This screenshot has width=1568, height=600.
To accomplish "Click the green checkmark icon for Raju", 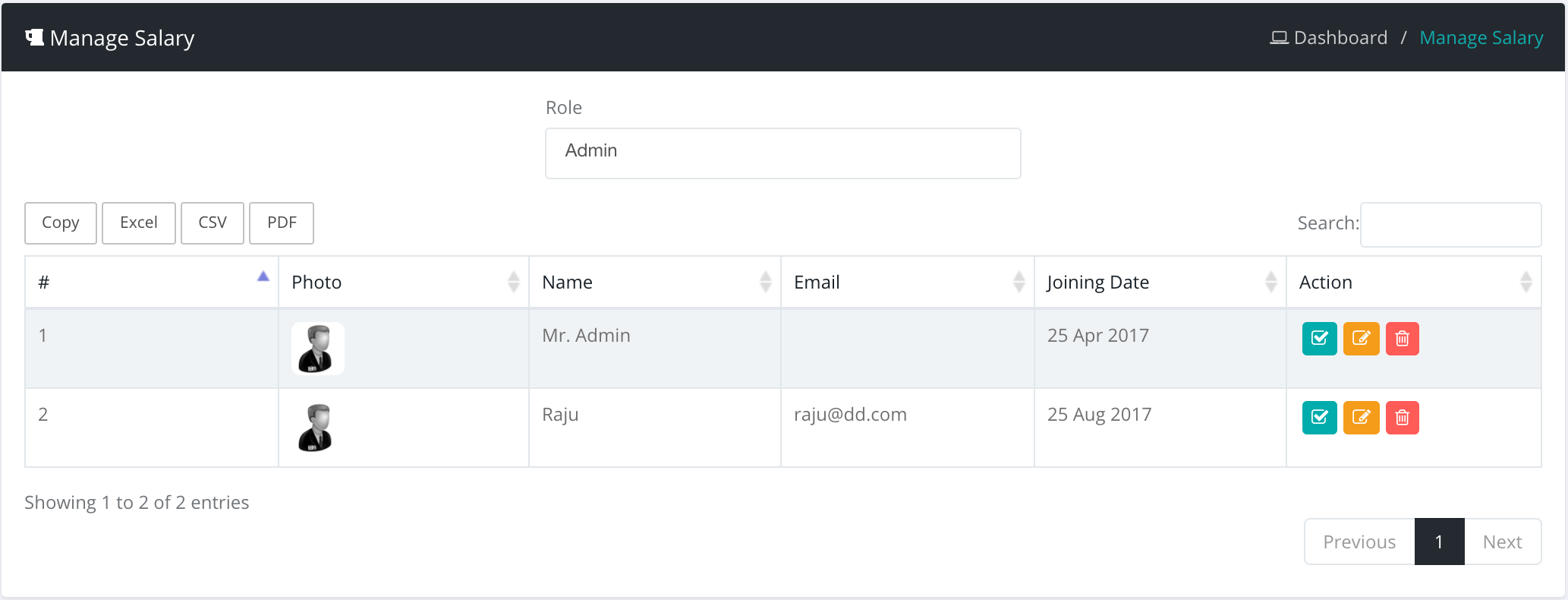I will tap(1319, 418).
